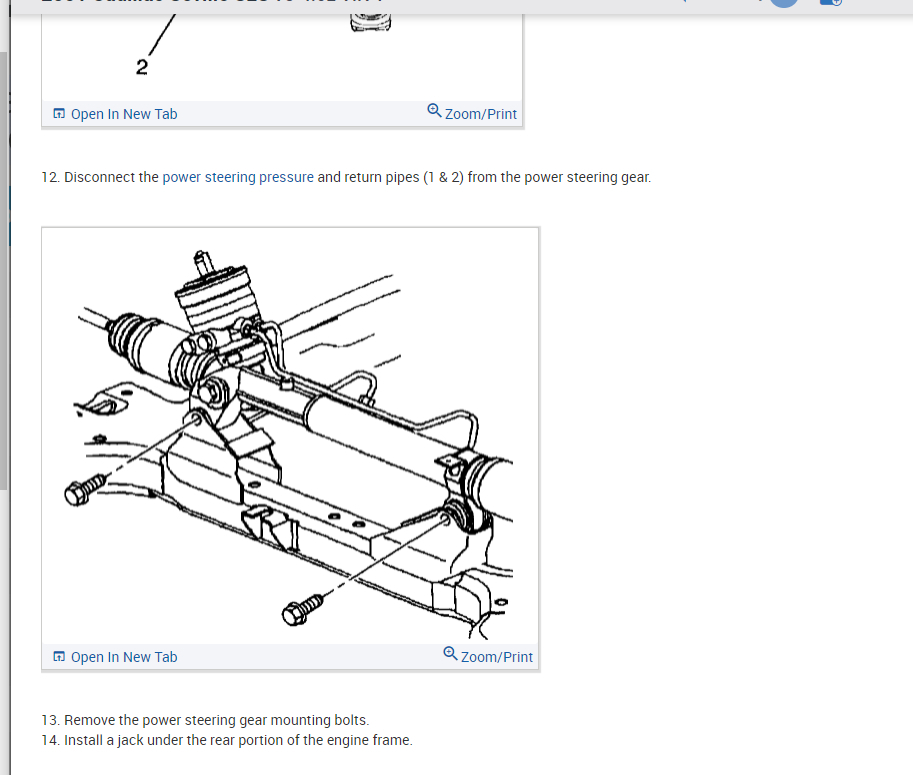
Task: Open the 'power steering pressure' hyperlink
Action: click(238, 177)
